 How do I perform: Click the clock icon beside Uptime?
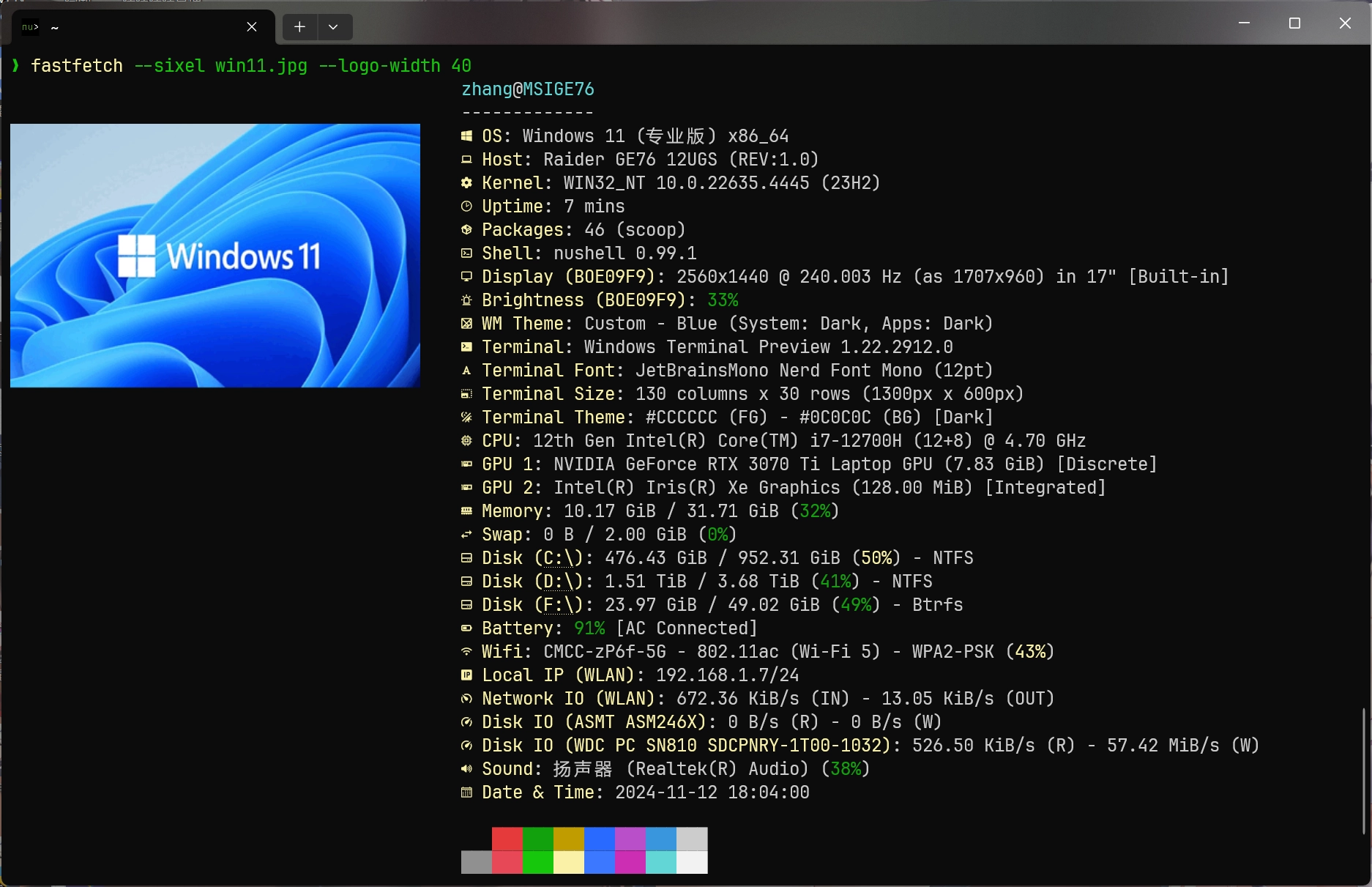(x=466, y=207)
